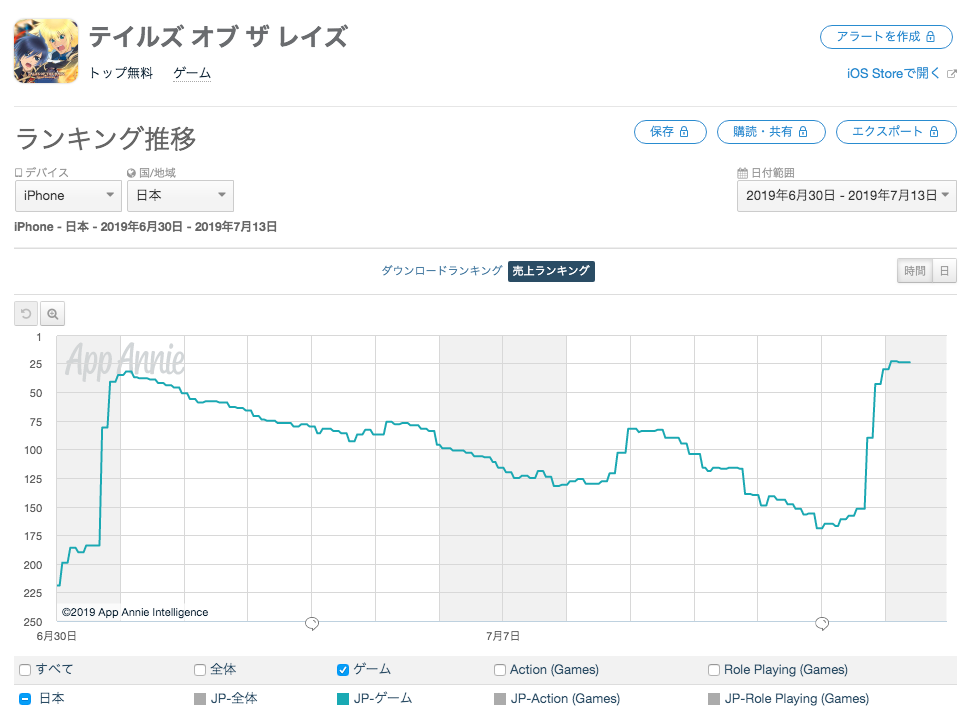The image size is (964, 724).
Task: Switch to ダウンロードランキング tab
Action: pos(441,271)
